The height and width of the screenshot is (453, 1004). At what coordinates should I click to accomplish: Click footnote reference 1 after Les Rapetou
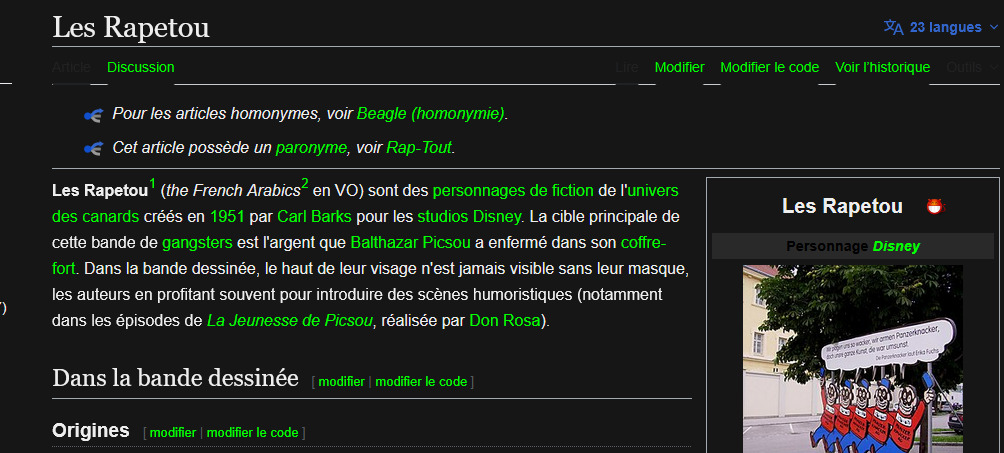pyautogui.click(x=152, y=185)
